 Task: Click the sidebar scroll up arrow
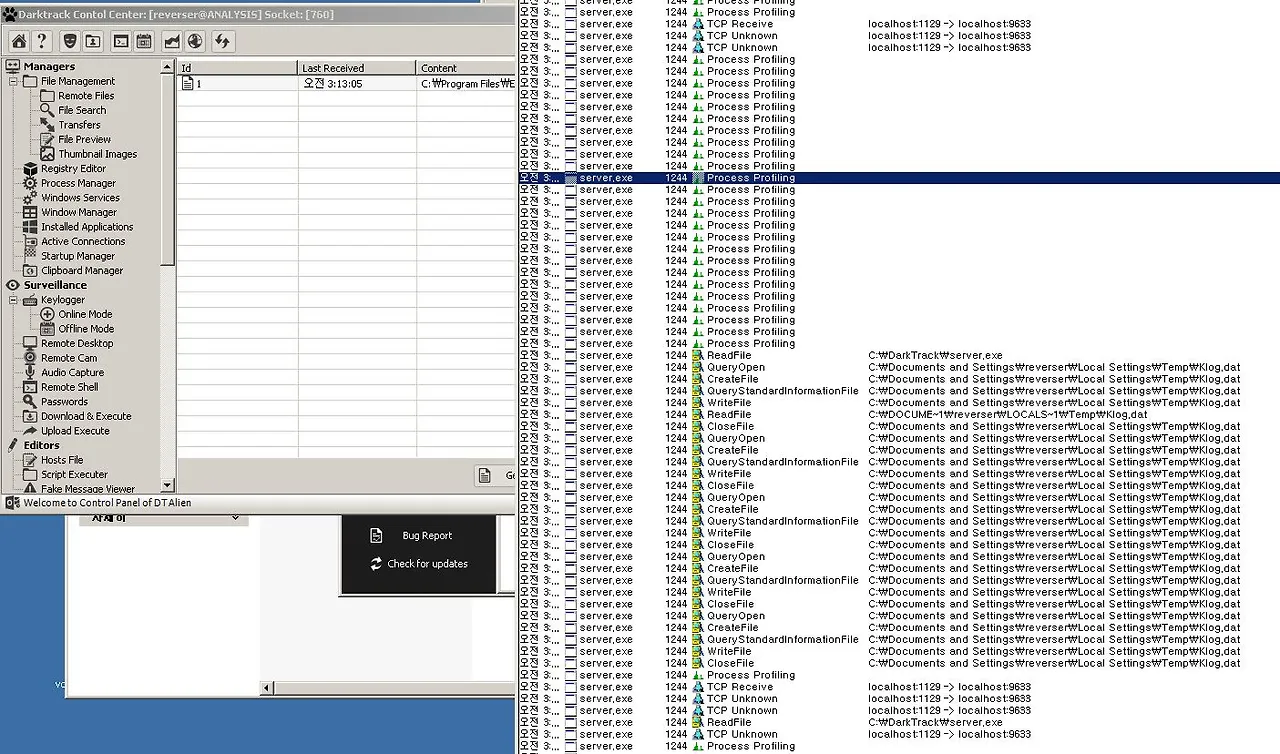tap(168, 67)
